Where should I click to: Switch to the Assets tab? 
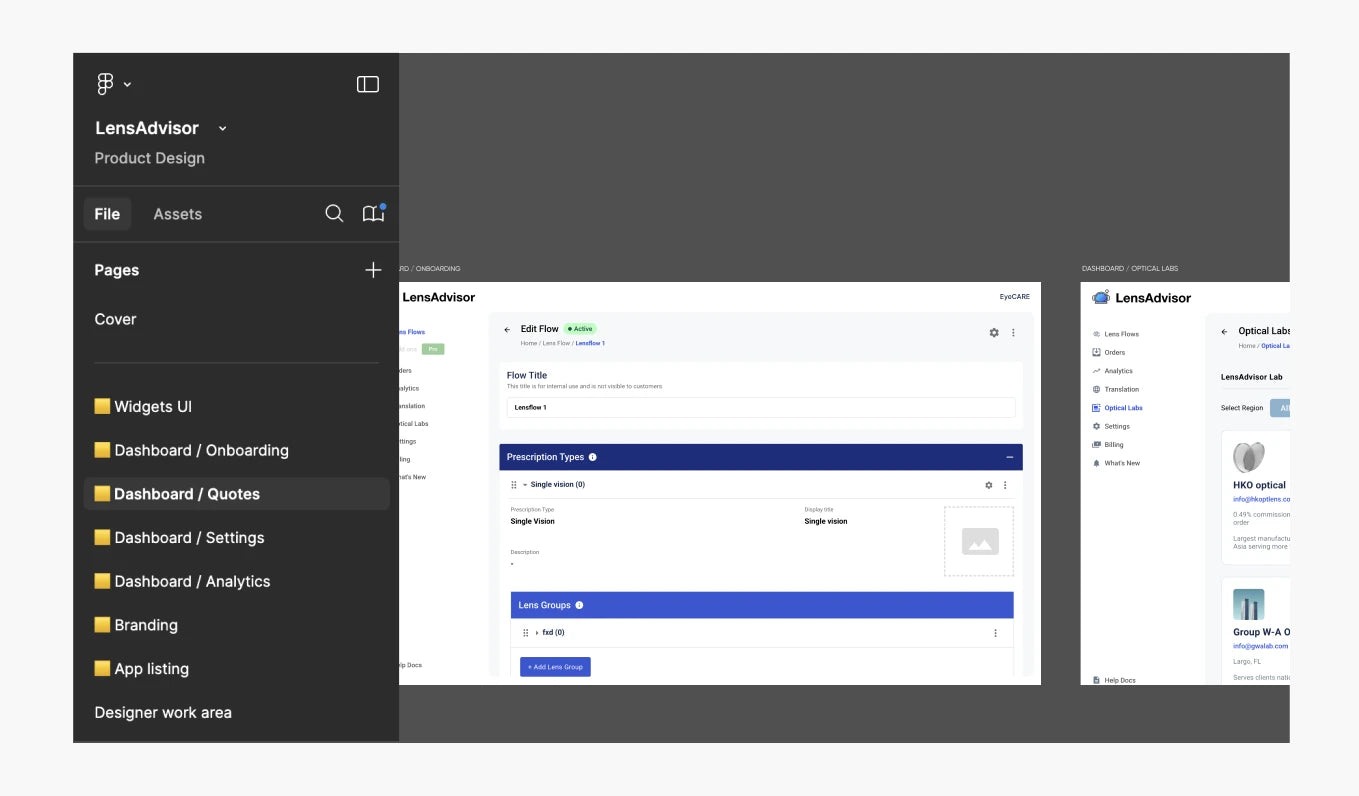(x=177, y=214)
